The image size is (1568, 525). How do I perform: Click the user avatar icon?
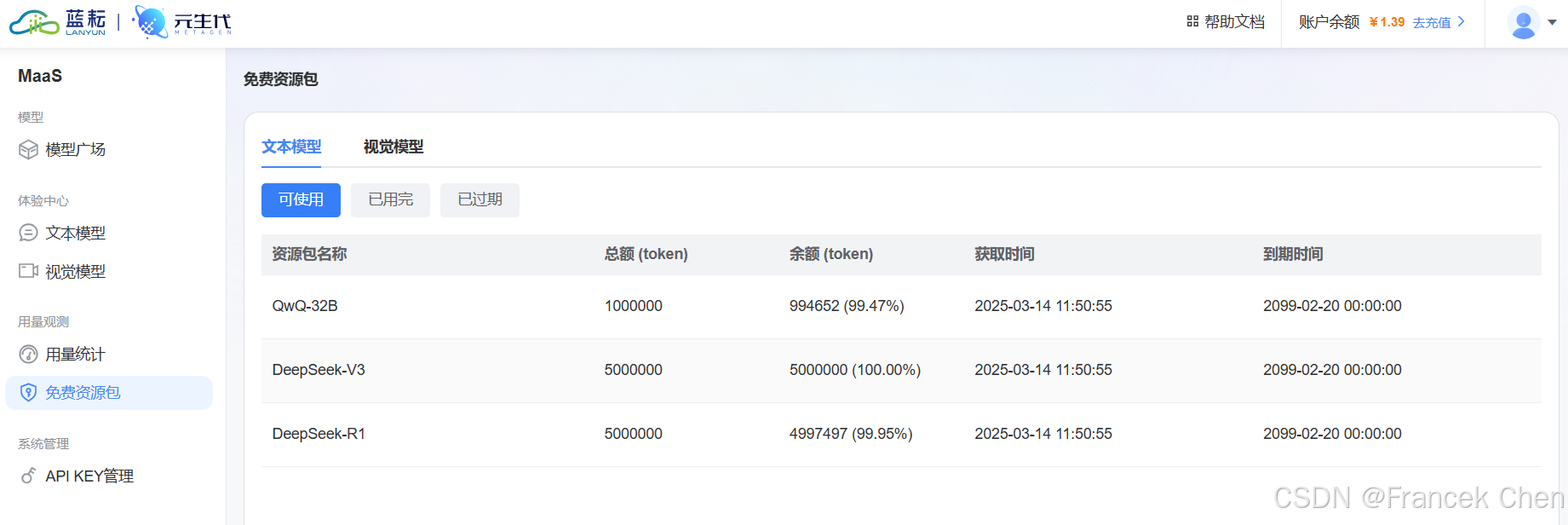pyautogui.click(x=1524, y=23)
